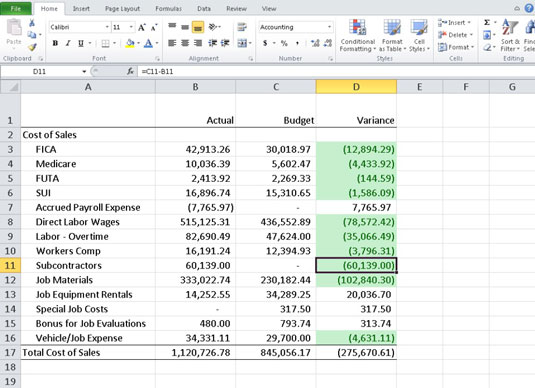Screen dimensions: 535x388
Task: Toggle Align Text Left
Action: point(172,43)
